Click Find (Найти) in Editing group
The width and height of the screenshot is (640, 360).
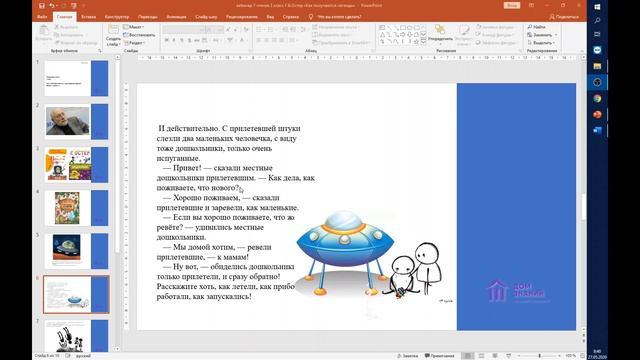[x=536, y=27]
